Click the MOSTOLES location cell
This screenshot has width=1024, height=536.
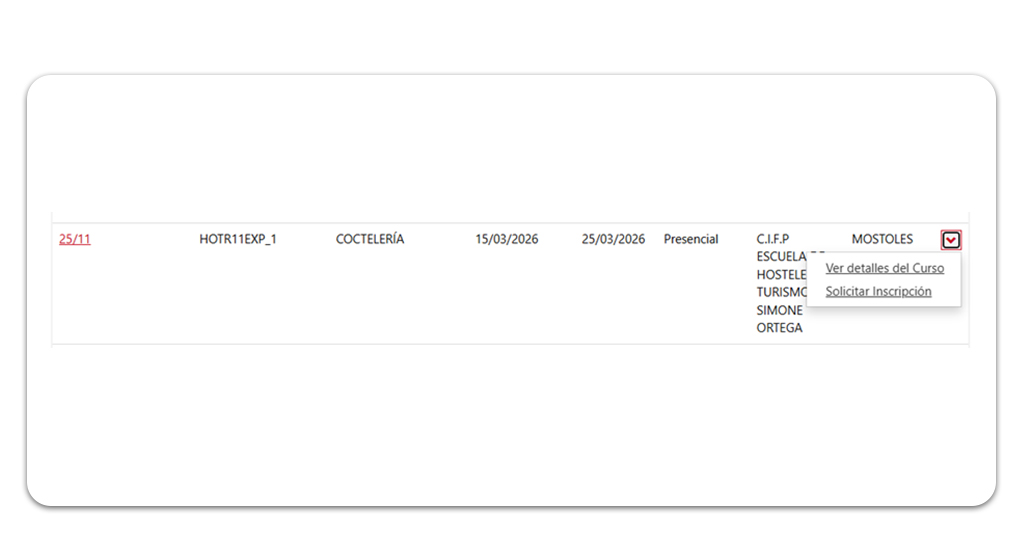882,239
